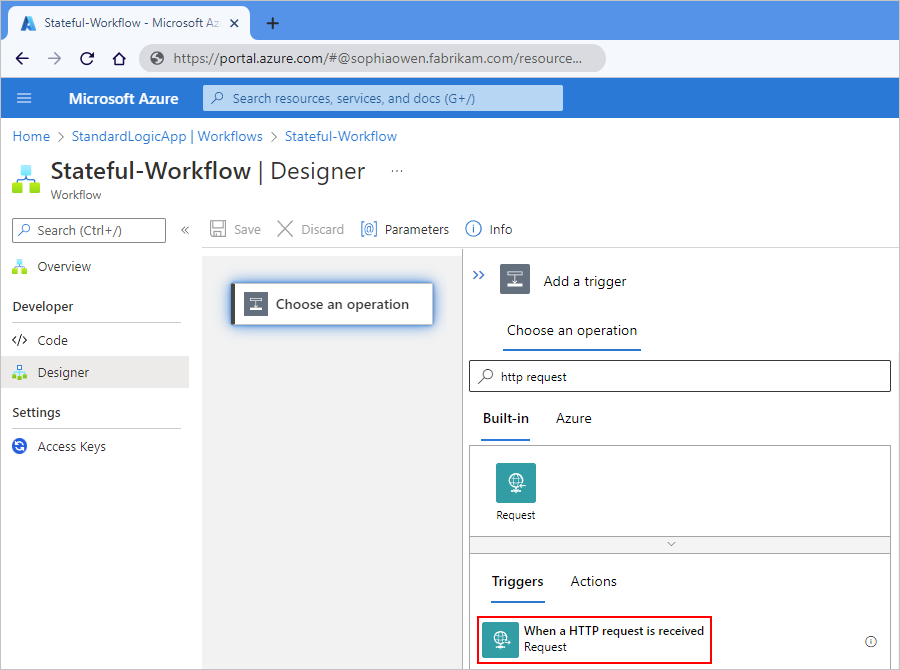The width and height of the screenshot is (900, 670).
Task: Go to Home breadcrumb
Action: (31, 136)
